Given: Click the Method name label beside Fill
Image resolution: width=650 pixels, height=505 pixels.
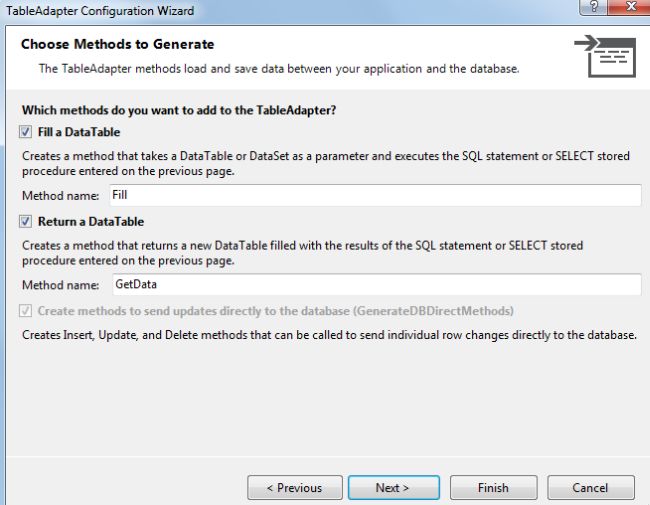Looking at the screenshot, I should coord(62,196).
